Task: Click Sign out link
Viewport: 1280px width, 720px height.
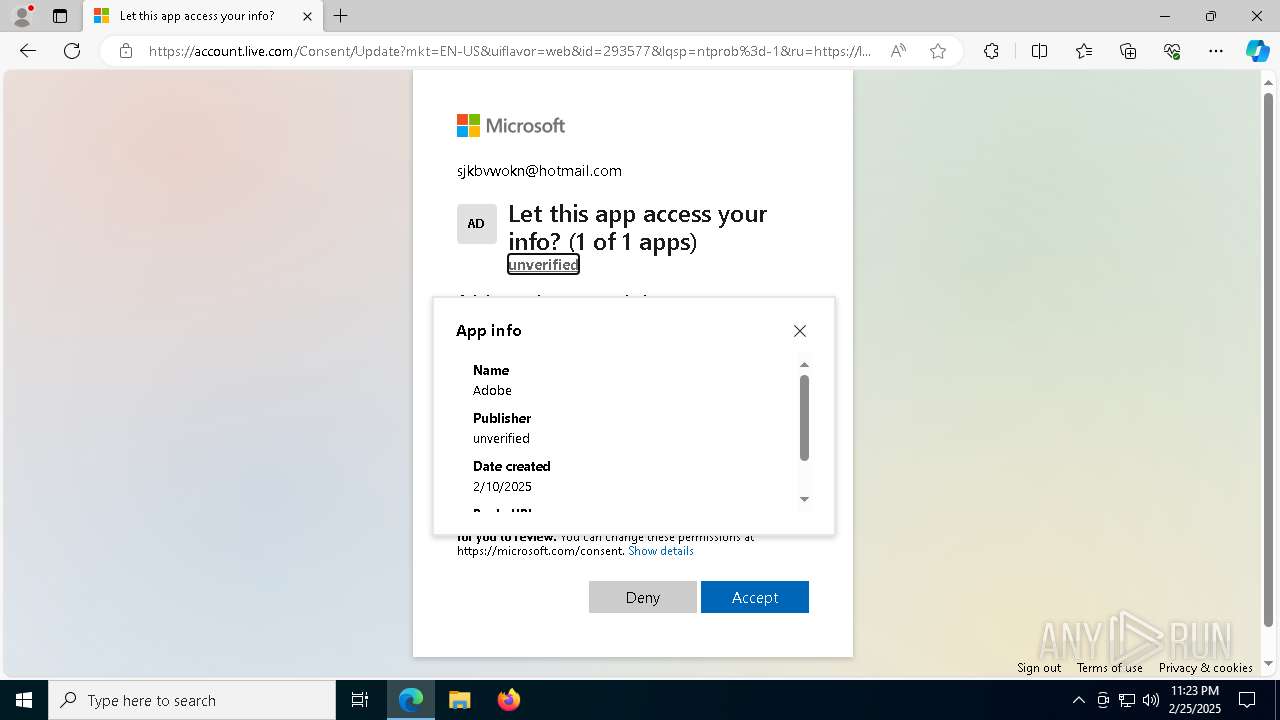Action: click(1039, 668)
